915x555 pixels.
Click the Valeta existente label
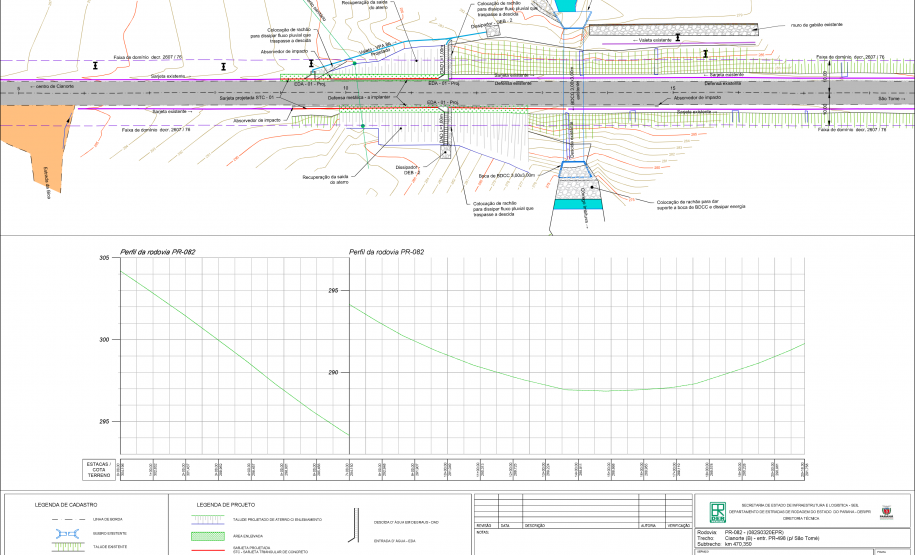click(x=651, y=40)
